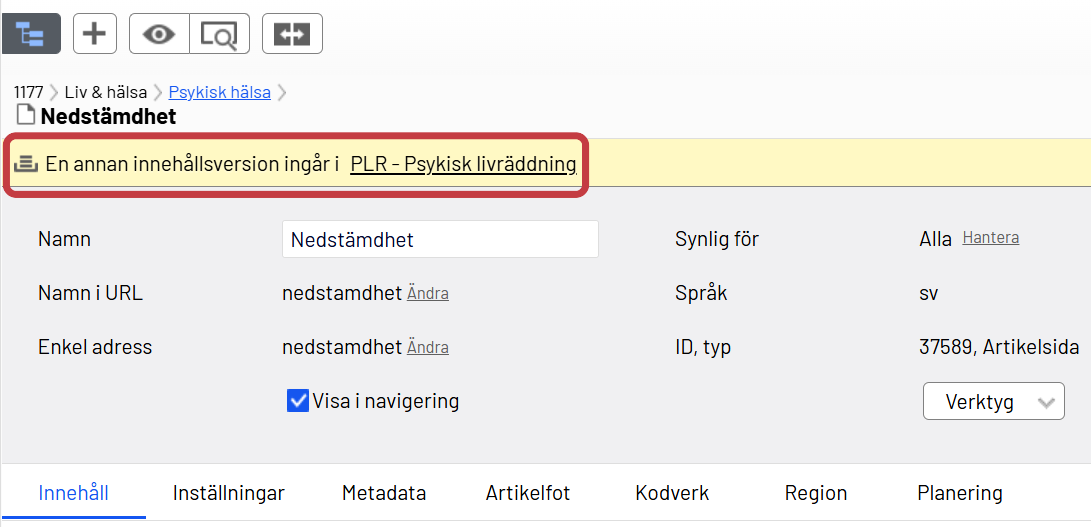Click into the Namn text field
The width and height of the screenshot is (1091, 527).
point(440,240)
